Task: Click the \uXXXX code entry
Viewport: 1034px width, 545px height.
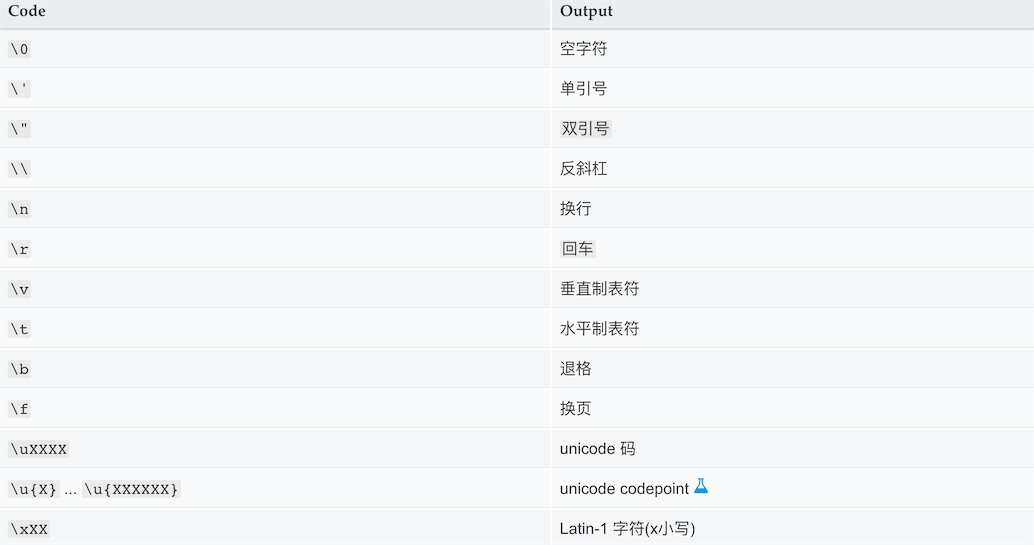Action: click(x=39, y=449)
